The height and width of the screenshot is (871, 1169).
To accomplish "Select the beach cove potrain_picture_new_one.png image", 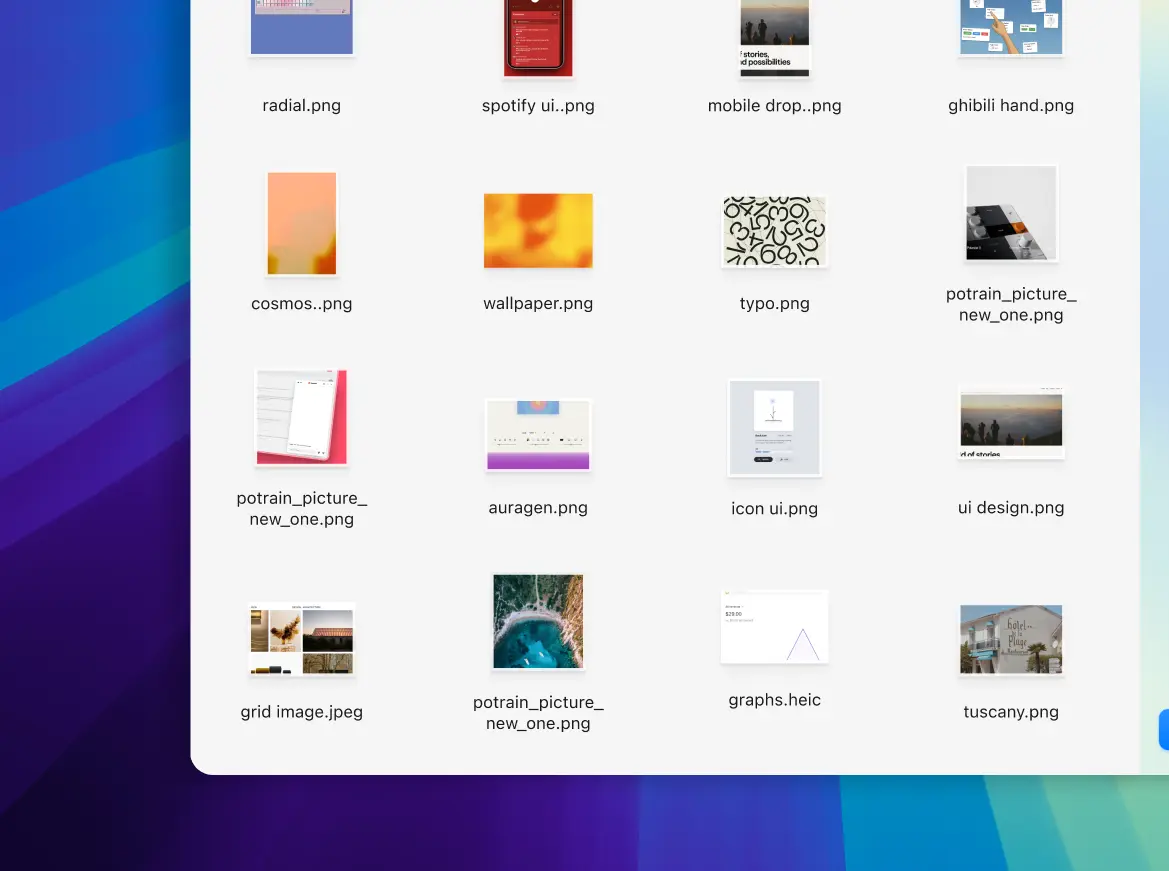I will coord(538,620).
